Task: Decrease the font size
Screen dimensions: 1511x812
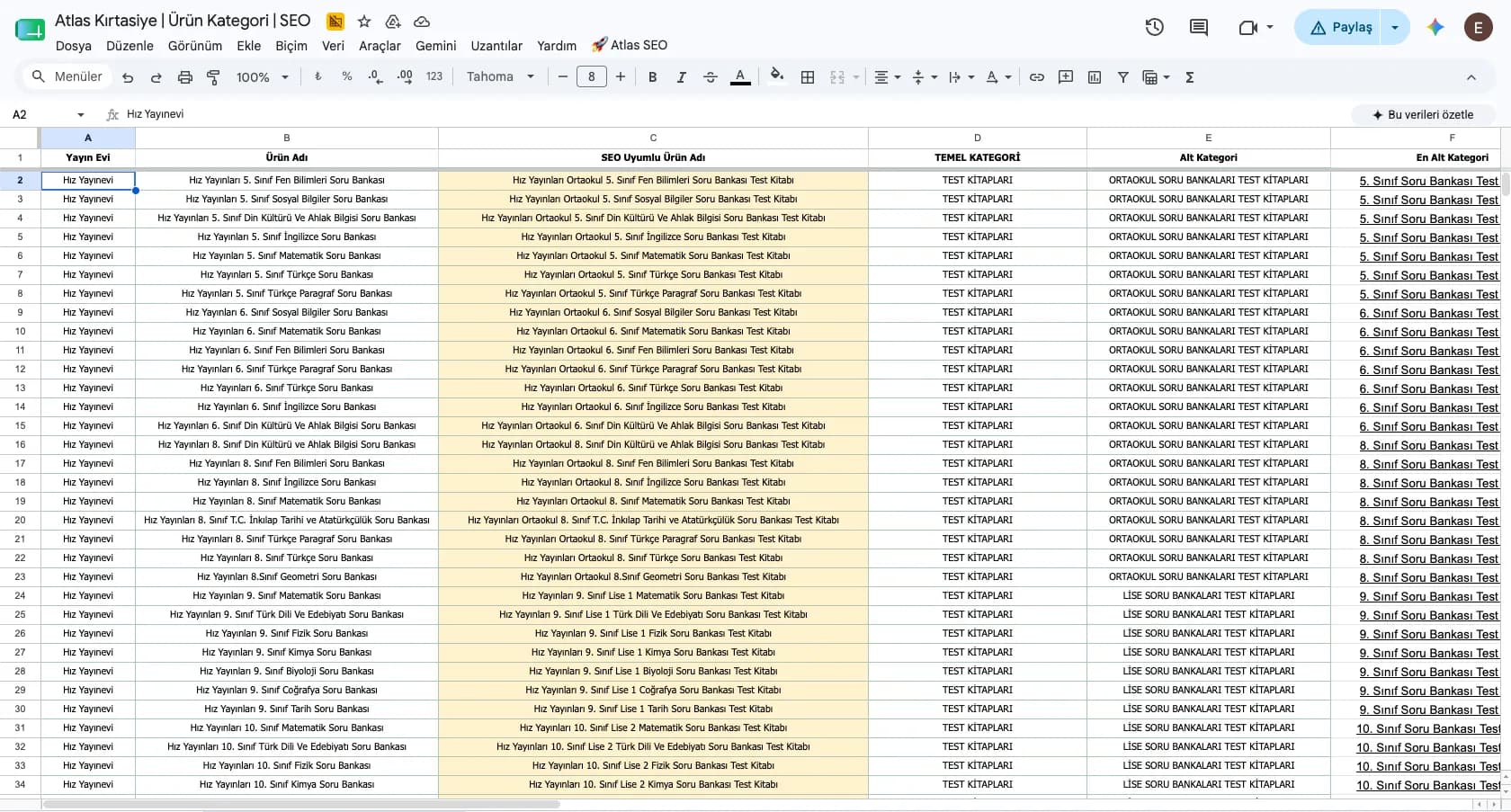Action: click(x=563, y=77)
